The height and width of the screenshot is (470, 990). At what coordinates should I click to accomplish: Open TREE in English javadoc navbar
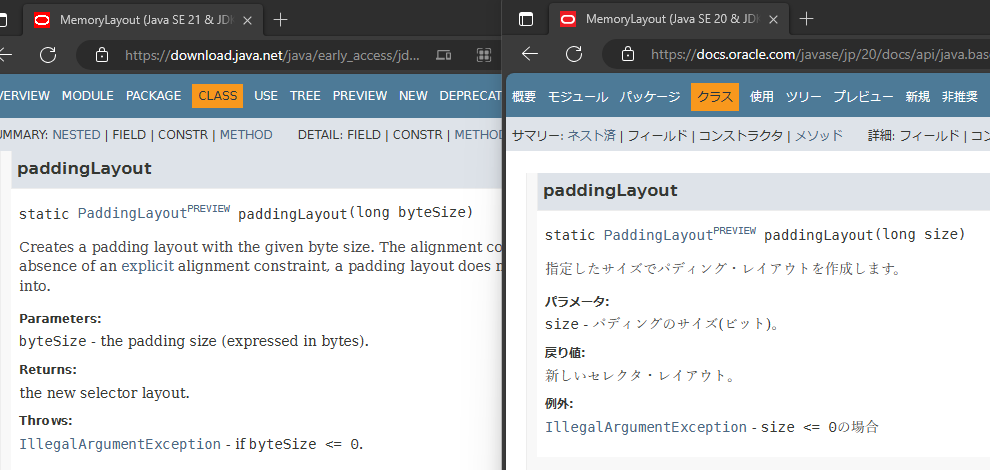coord(306,96)
